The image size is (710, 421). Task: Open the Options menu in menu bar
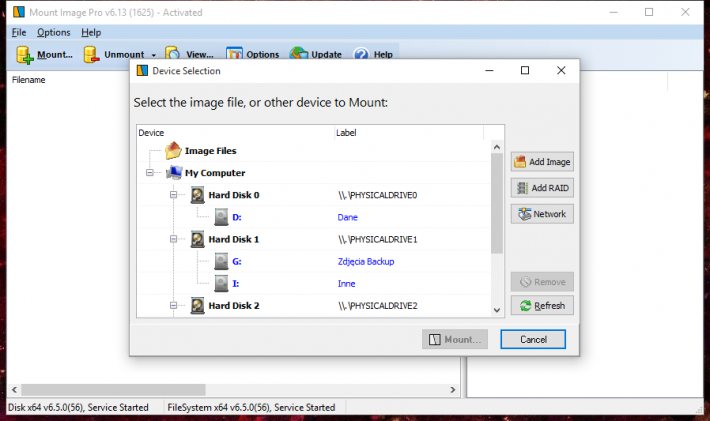click(53, 33)
